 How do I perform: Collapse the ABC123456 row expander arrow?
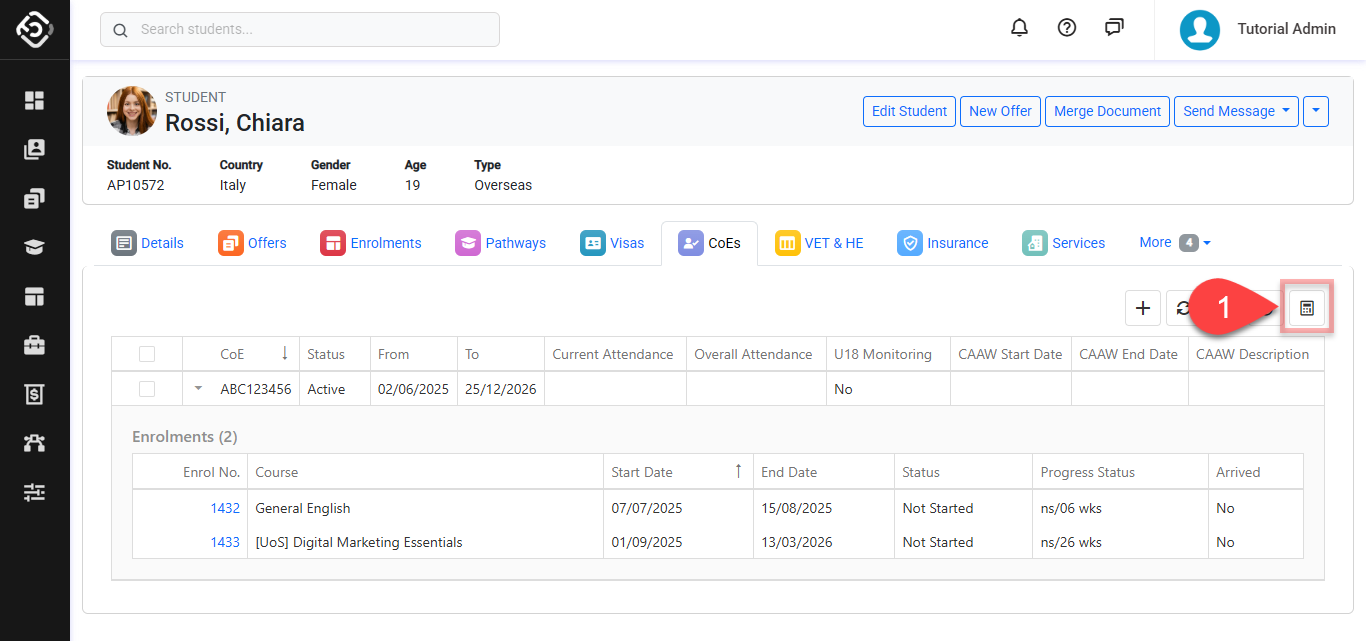pos(198,389)
